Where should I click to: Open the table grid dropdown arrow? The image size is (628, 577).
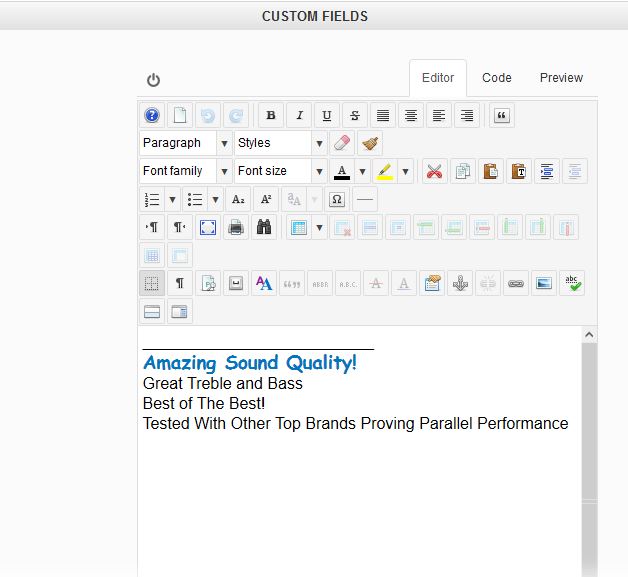pyautogui.click(x=319, y=227)
